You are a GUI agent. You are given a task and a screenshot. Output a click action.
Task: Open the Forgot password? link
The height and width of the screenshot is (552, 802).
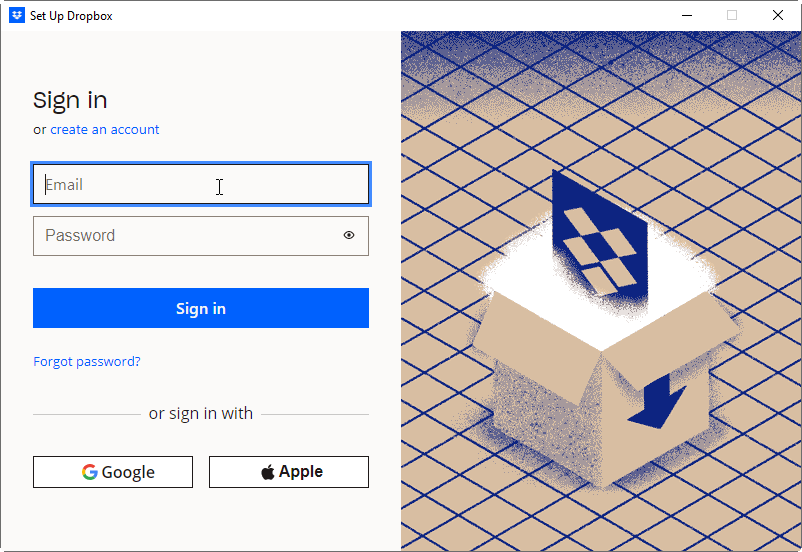(x=87, y=362)
